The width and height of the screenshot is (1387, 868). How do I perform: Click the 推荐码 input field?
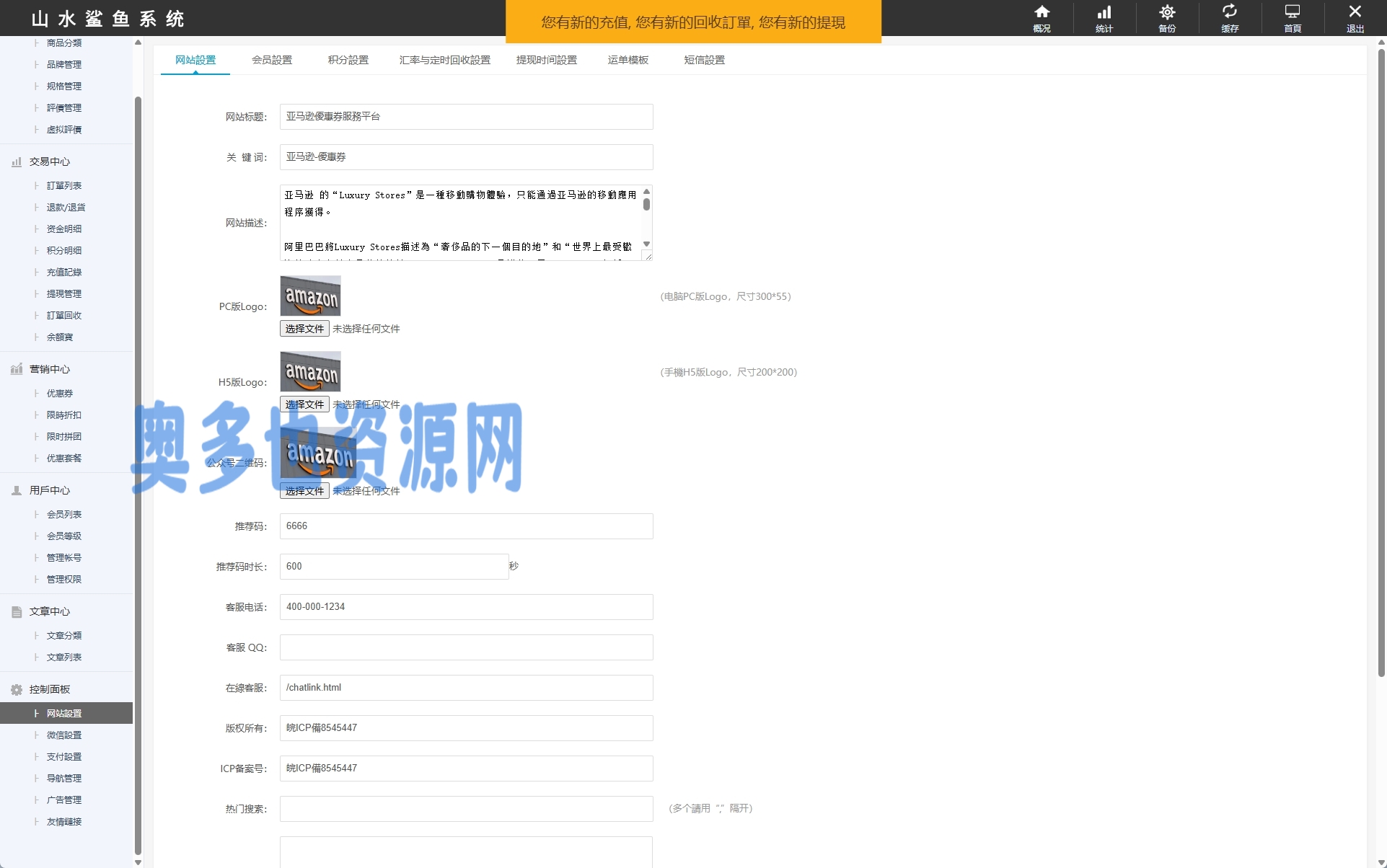pos(466,526)
